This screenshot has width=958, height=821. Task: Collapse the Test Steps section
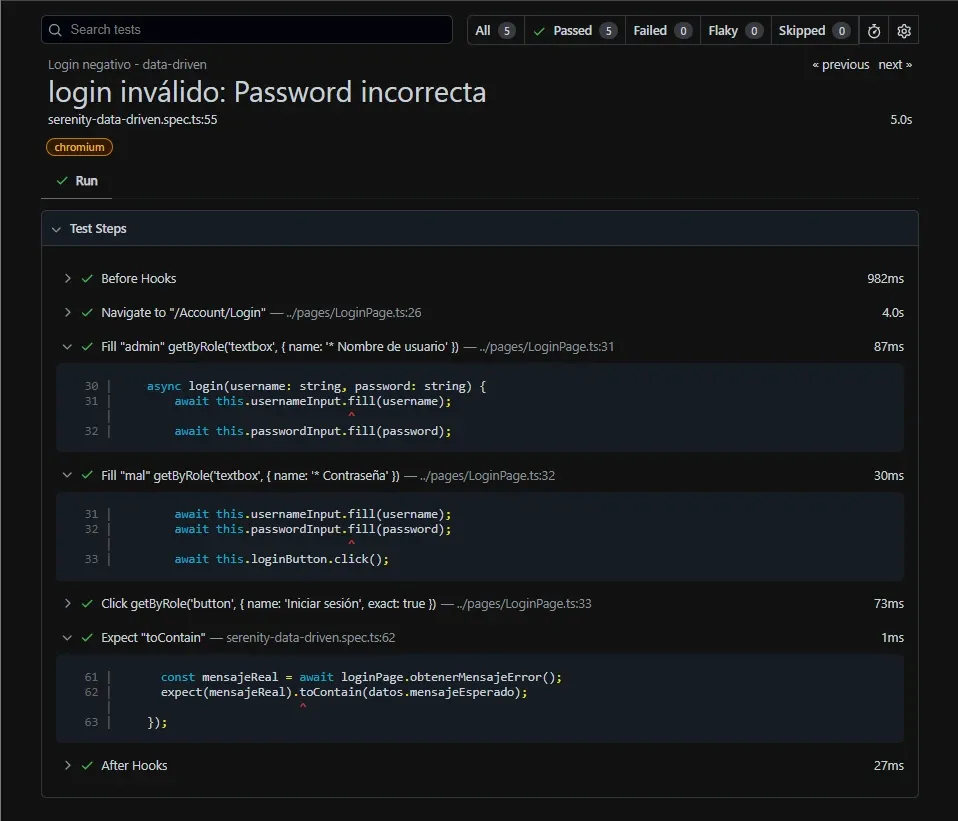click(57, 228)
